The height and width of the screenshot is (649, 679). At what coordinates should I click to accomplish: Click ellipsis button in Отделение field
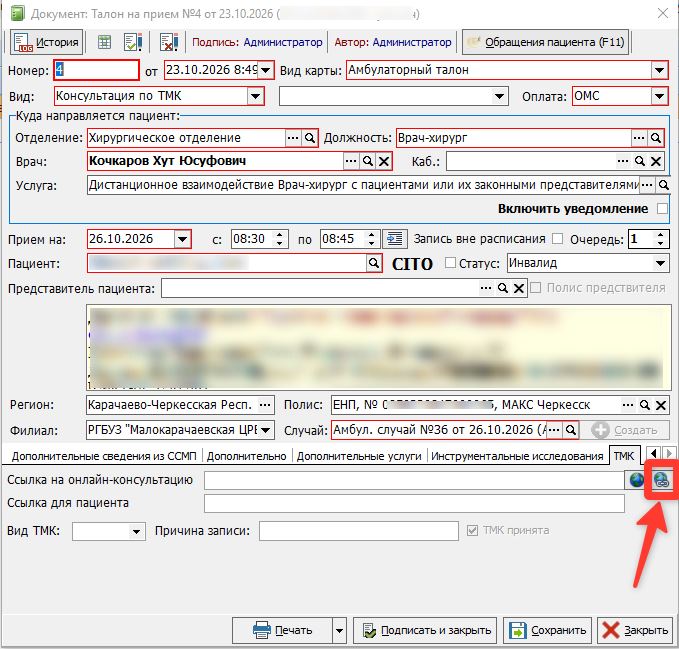293,138
